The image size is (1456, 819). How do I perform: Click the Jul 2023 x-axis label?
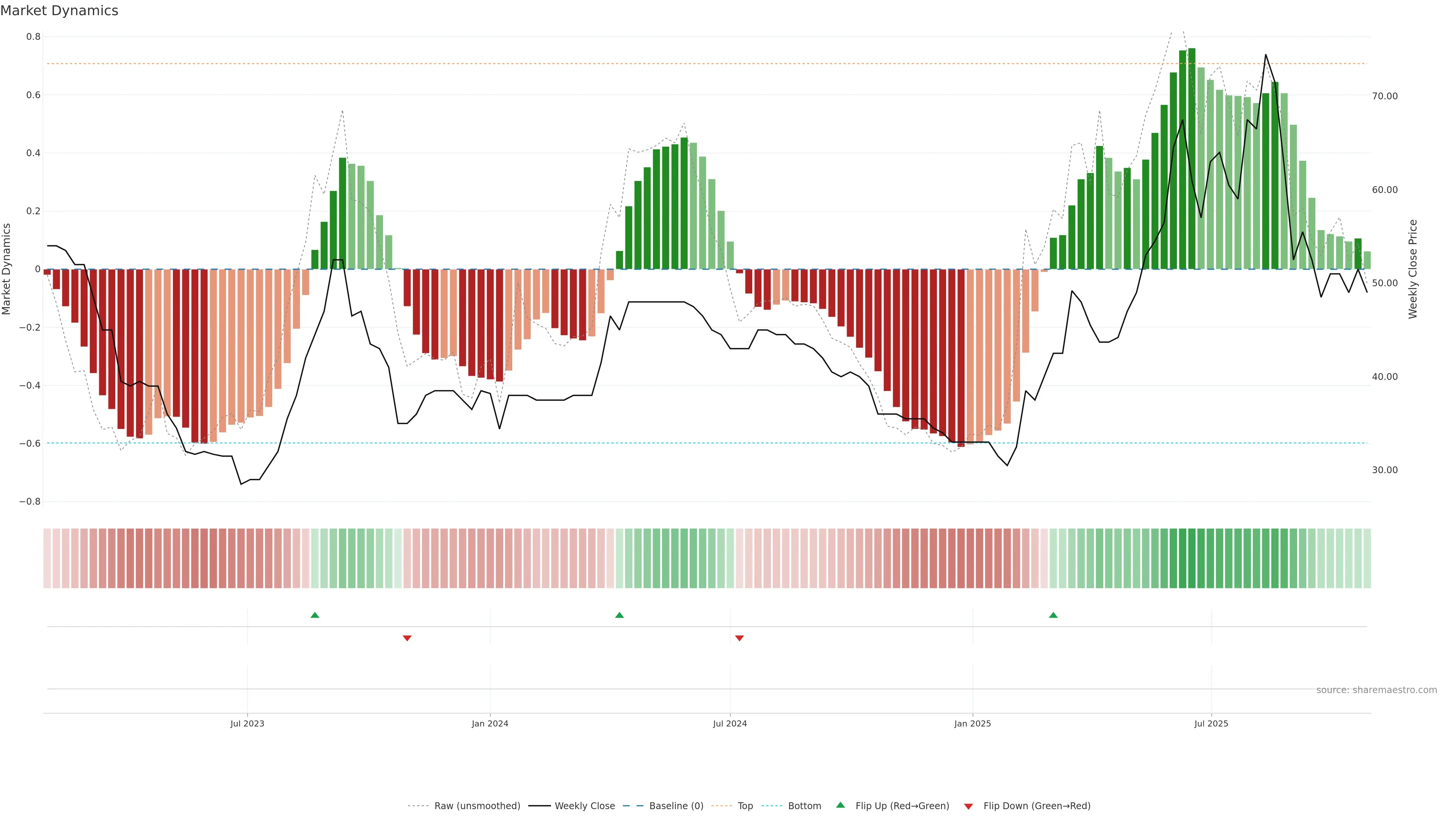[247, 723]
